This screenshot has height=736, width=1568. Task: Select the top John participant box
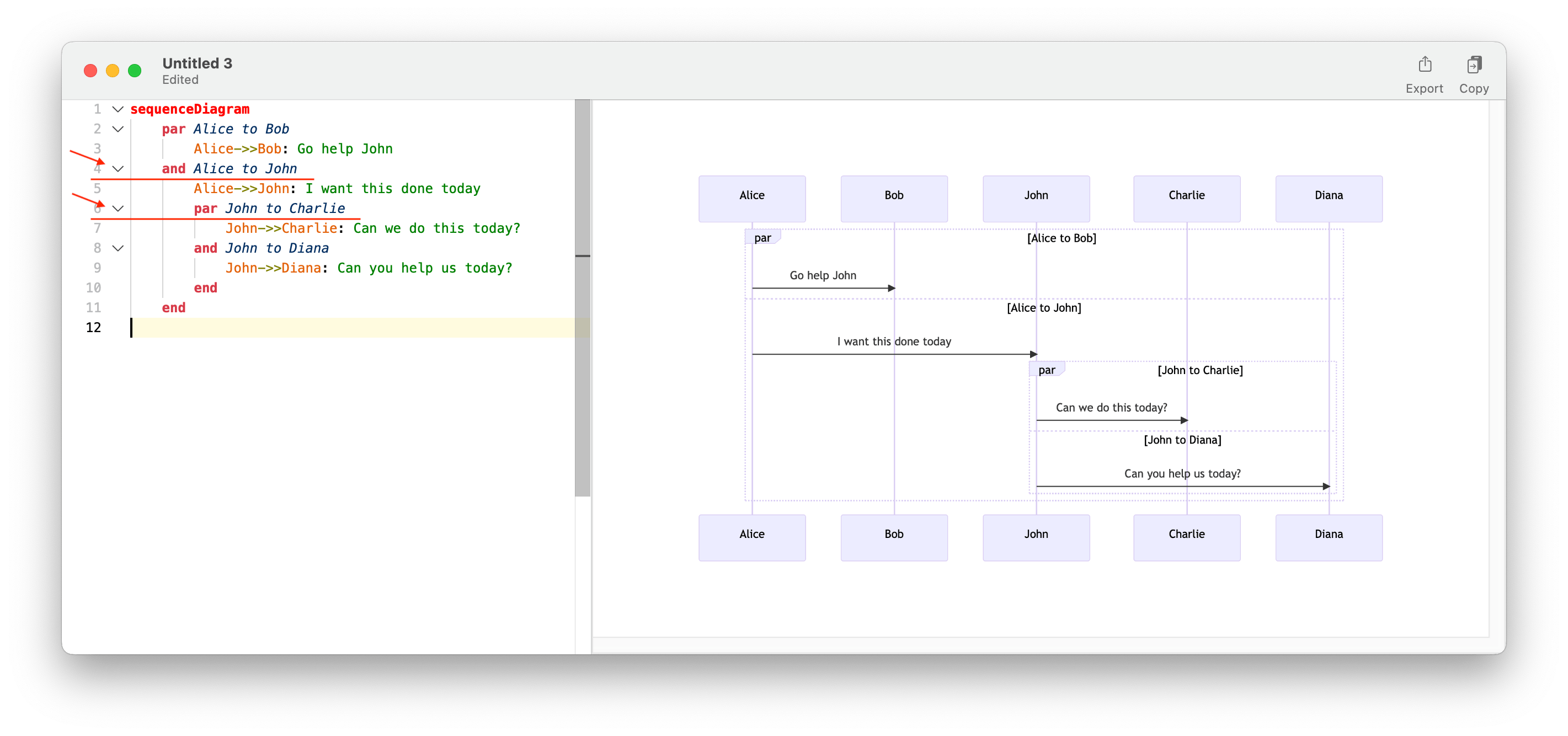pos(1036,199)
